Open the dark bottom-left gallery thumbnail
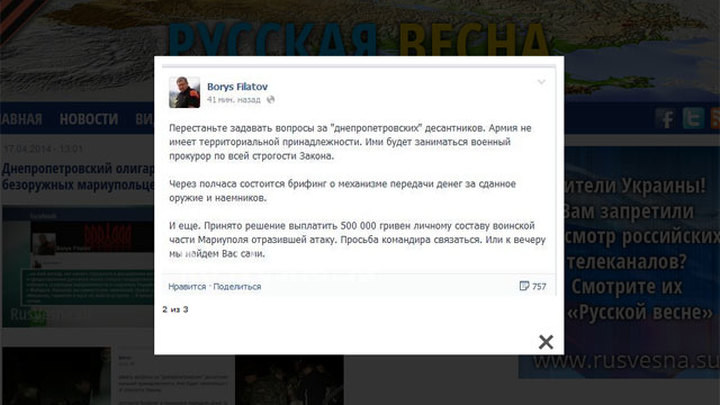The image size is (720, 405). pyautogui.click(x=56, y=376)
